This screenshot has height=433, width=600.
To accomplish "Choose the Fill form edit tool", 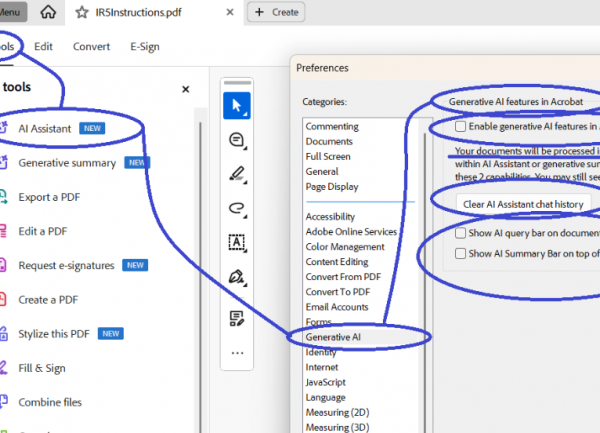I will [x=237, y=318].
